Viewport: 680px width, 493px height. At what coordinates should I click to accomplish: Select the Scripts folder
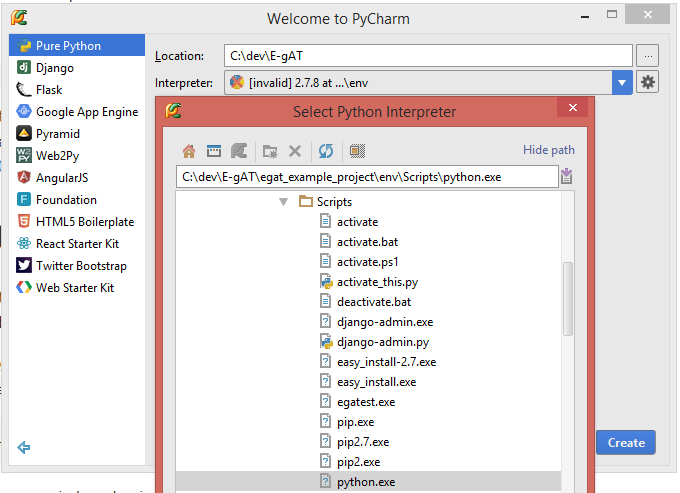(x=334, y=202)
